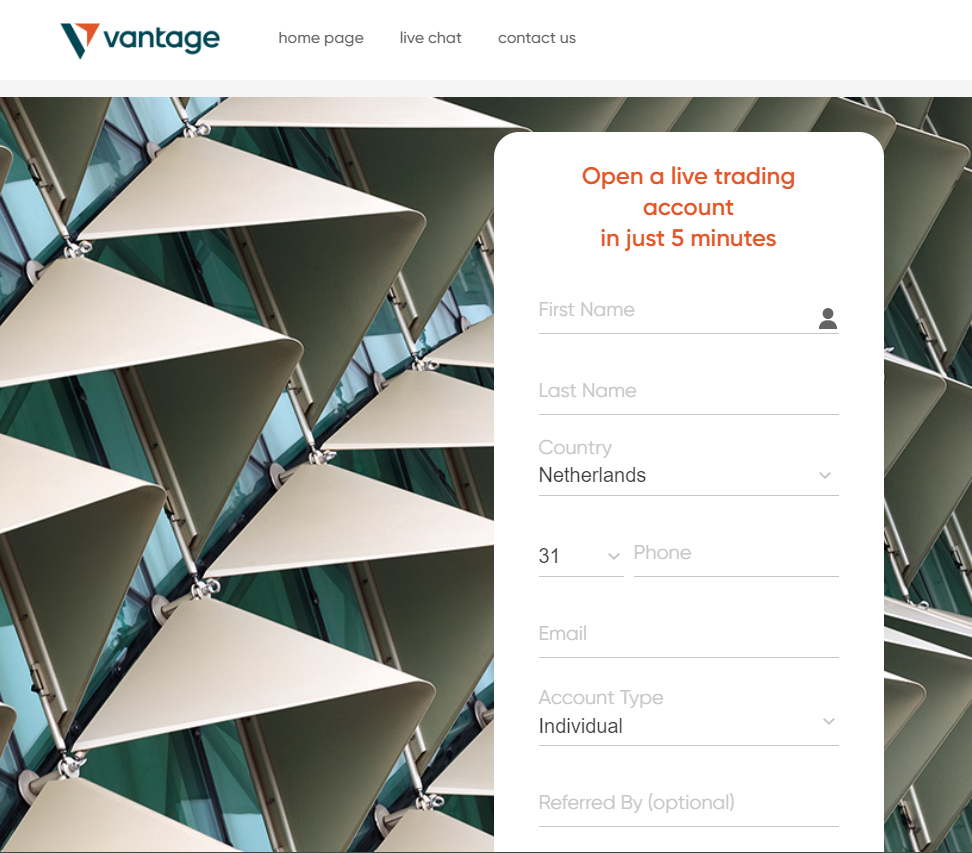972x853 pixels.
Task: Select the Email input field
Action: [688, 637]
